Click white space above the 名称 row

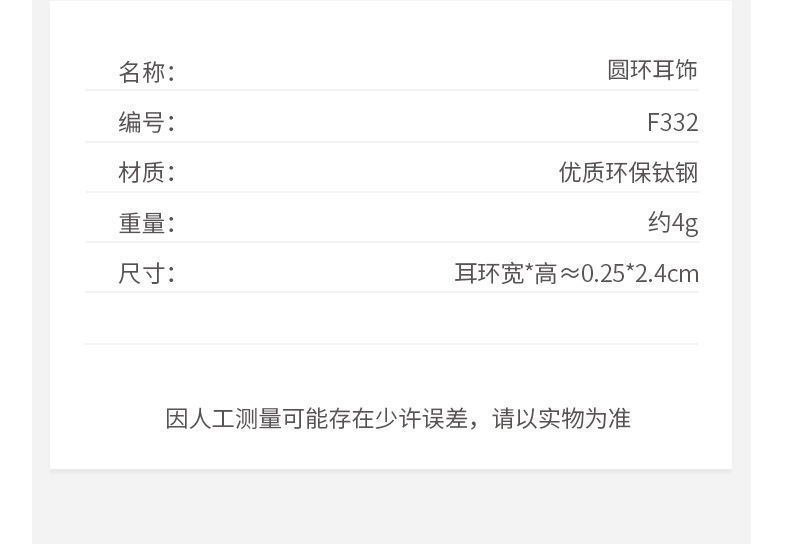click(391, 28)
